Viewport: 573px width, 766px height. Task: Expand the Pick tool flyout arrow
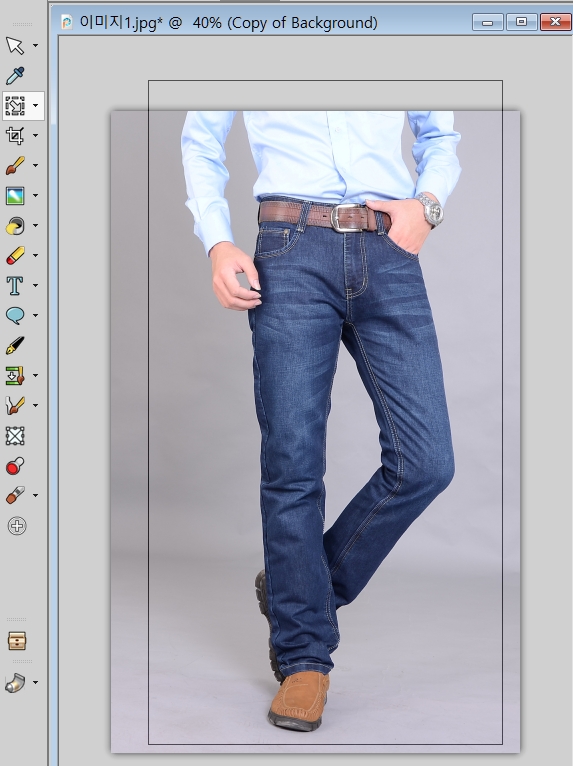36,45
